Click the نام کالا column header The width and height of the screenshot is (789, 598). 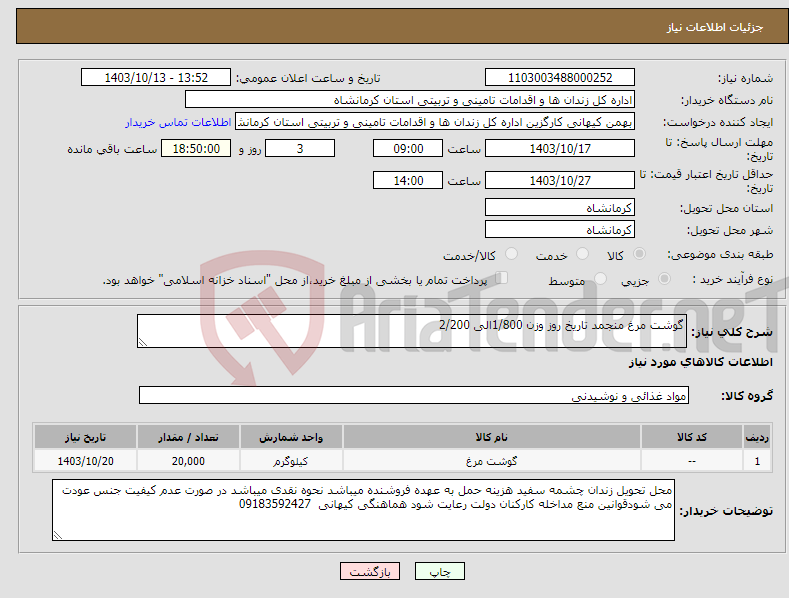[x=492, y=437]
